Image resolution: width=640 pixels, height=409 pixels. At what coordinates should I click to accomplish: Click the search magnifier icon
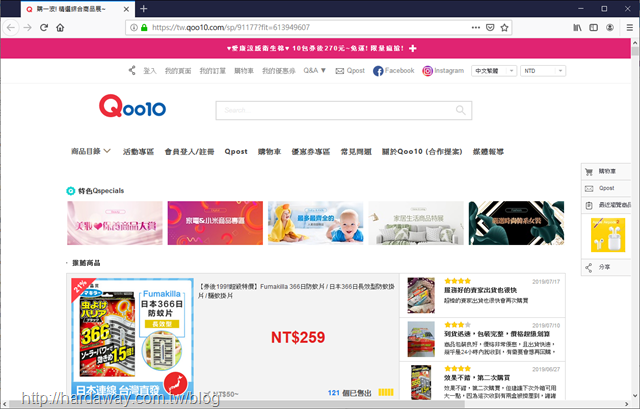click(x=460, y=110)
